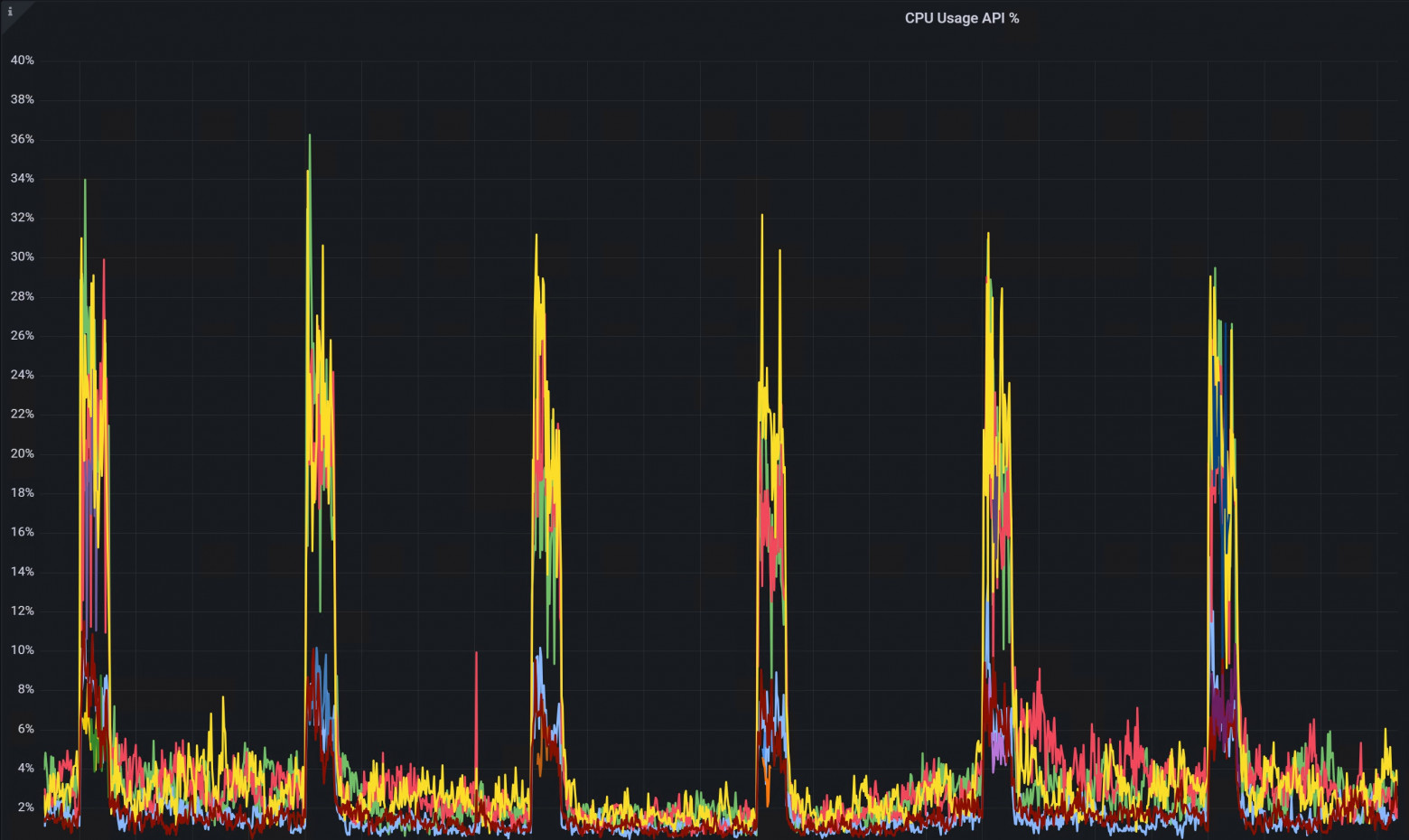
Task: Click the 18% y-axis label
Action: click(22, 492)
